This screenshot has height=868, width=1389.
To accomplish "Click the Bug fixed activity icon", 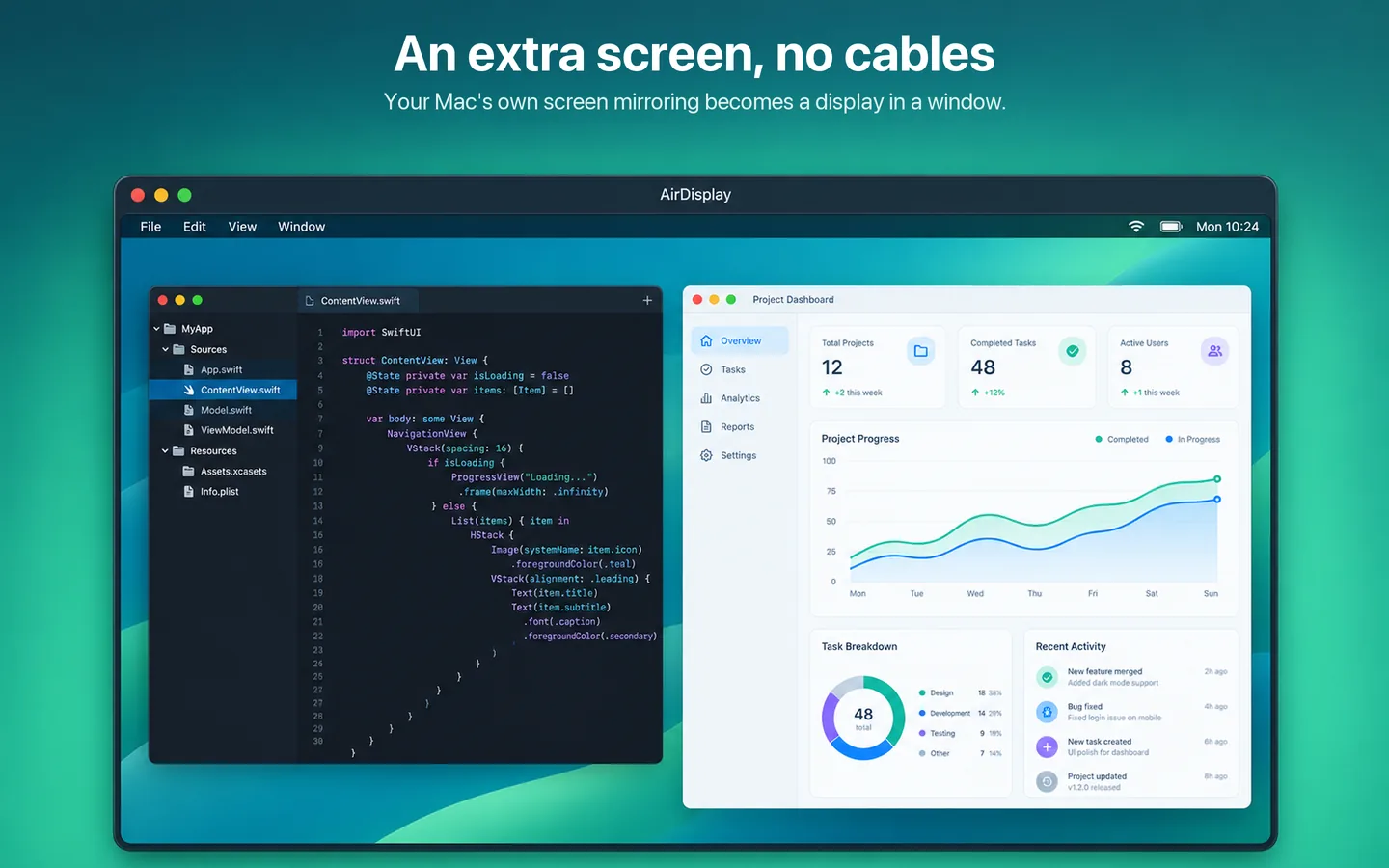I will [1047, 712].
